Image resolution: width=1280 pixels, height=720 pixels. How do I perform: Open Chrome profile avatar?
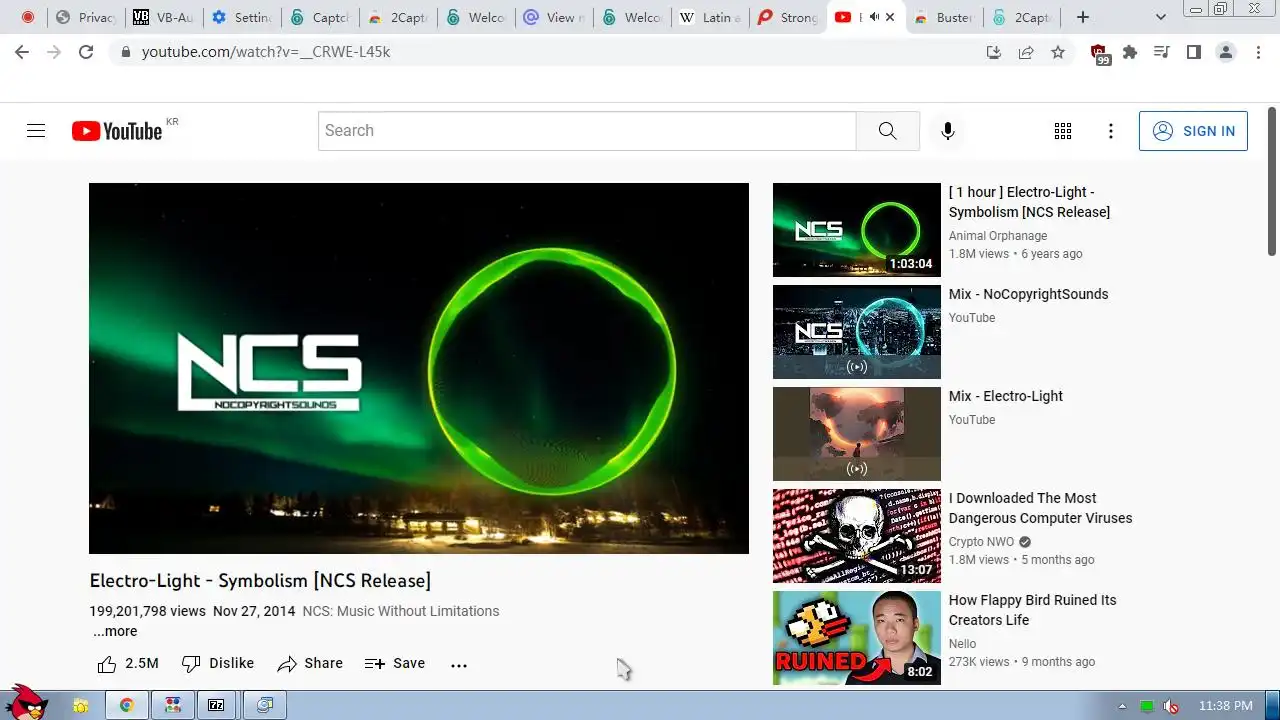click(x=1226, y=52)
